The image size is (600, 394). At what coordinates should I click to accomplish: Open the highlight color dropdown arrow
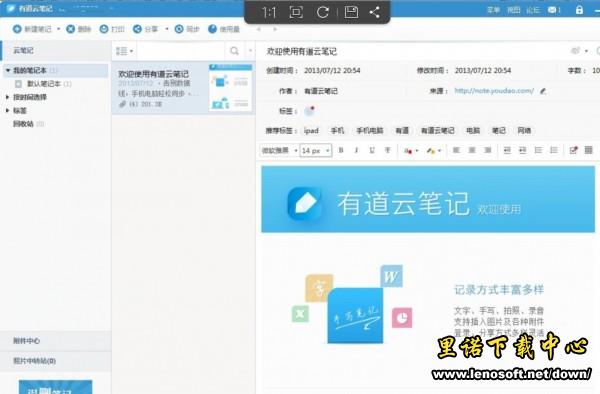439,151
